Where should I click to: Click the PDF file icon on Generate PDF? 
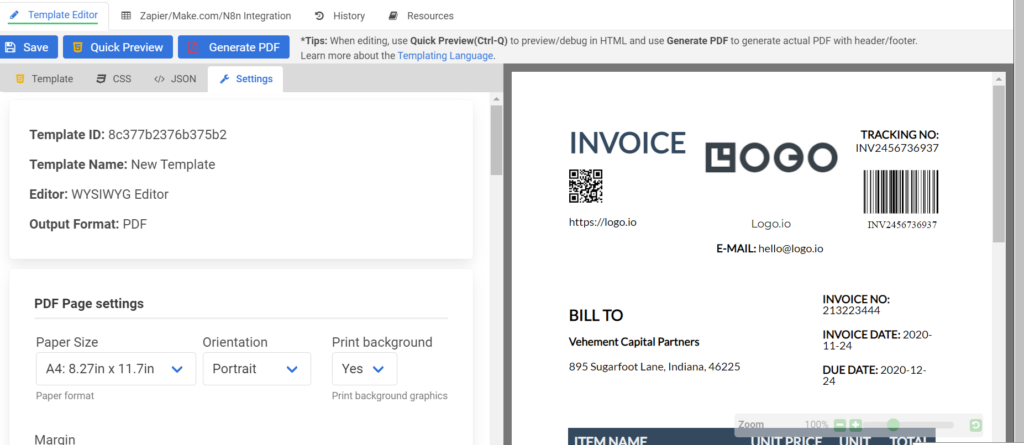pyautogui.click(x=193, y=47)
